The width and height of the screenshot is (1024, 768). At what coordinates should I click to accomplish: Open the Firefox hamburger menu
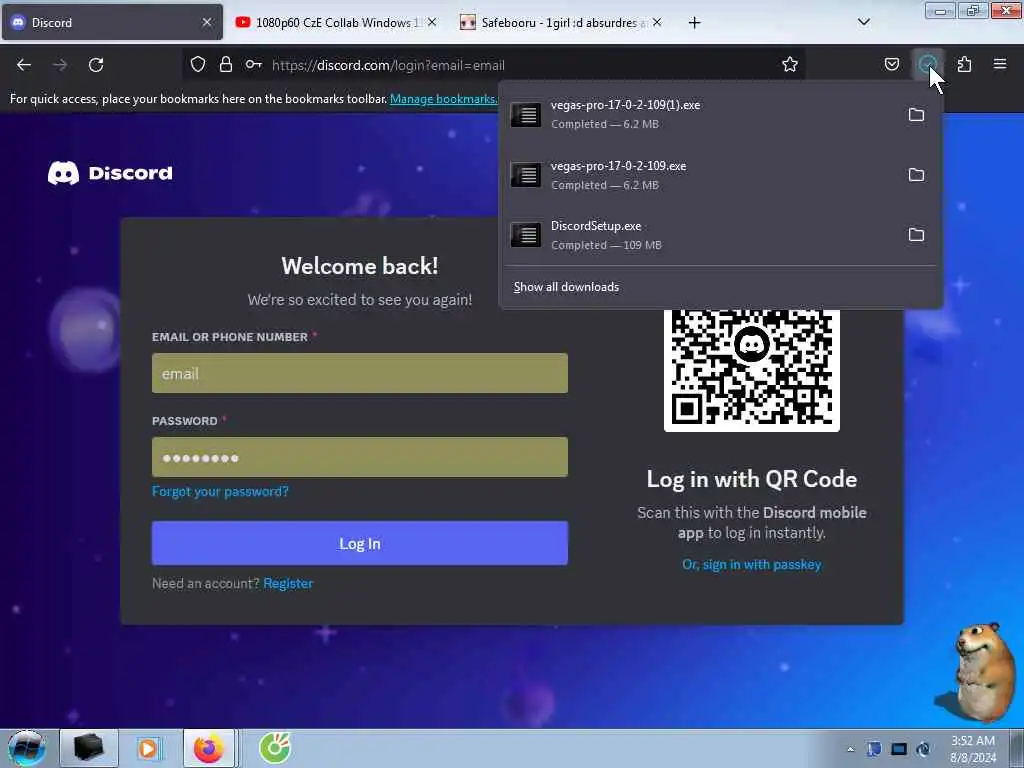pyautogui.click(x=1000, y=64)
